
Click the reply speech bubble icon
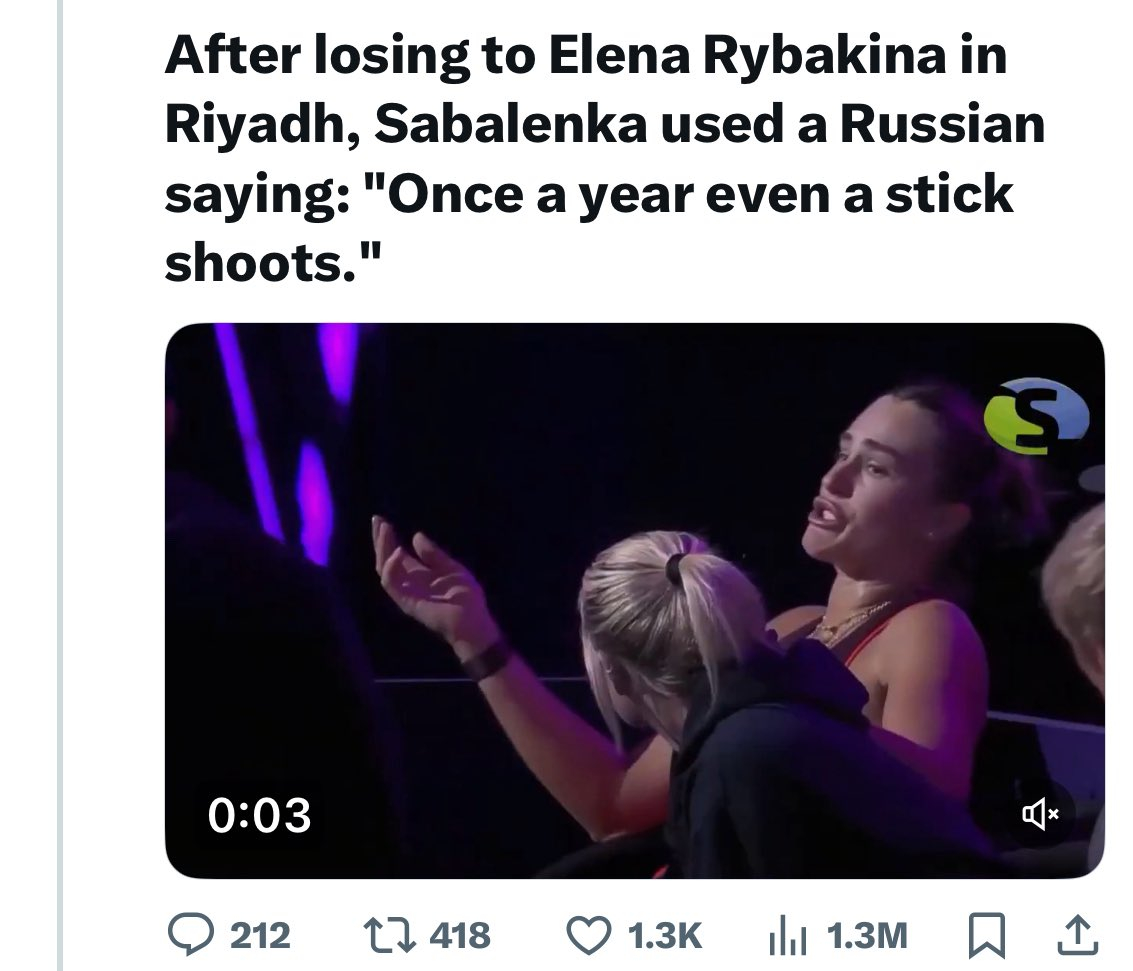click(x=184, y=935)
